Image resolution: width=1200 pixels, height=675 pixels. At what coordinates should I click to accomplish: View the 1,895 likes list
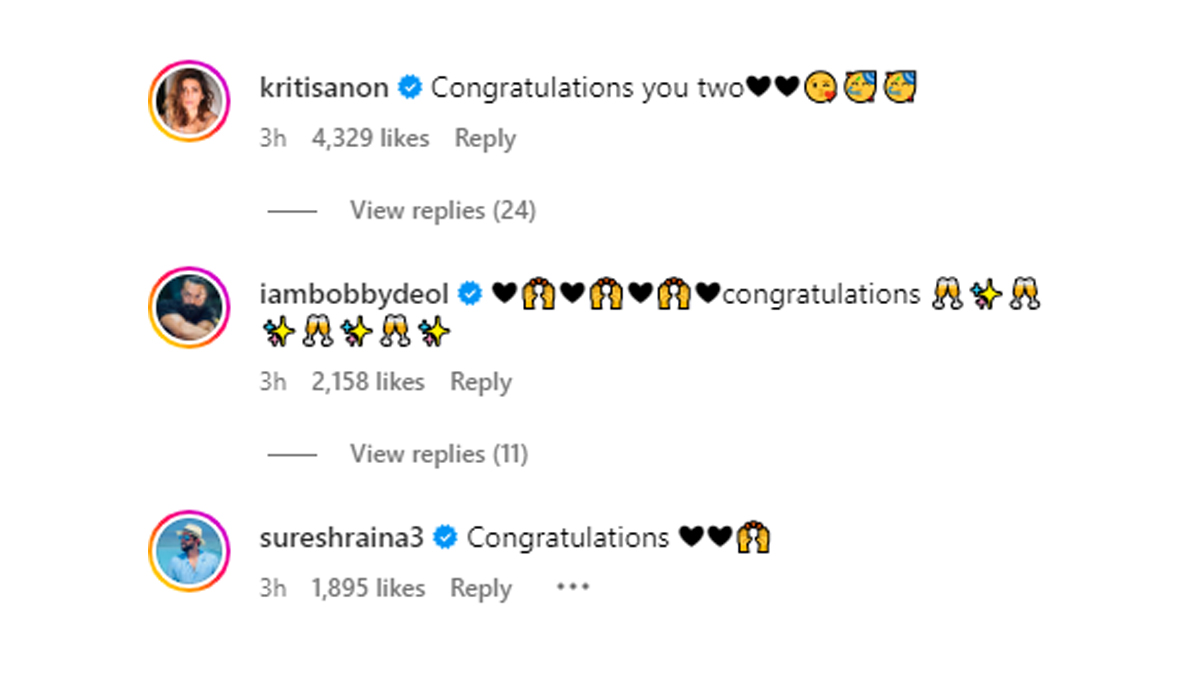tap(368, 589)
